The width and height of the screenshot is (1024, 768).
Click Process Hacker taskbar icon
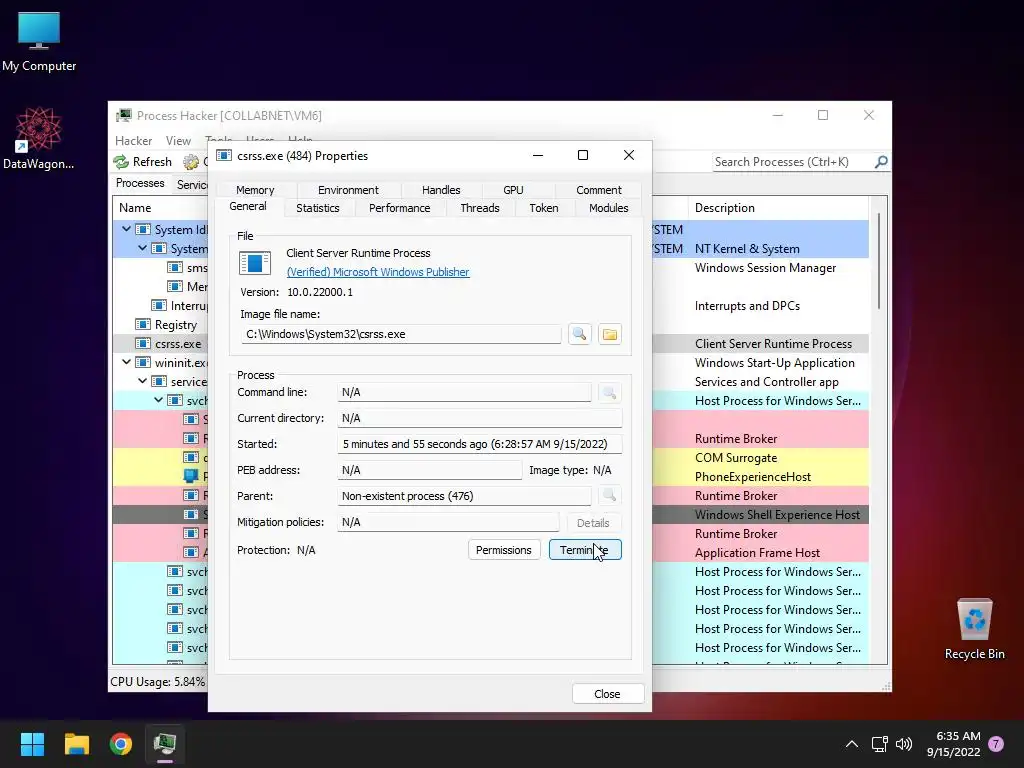click(x=165, y=744)
